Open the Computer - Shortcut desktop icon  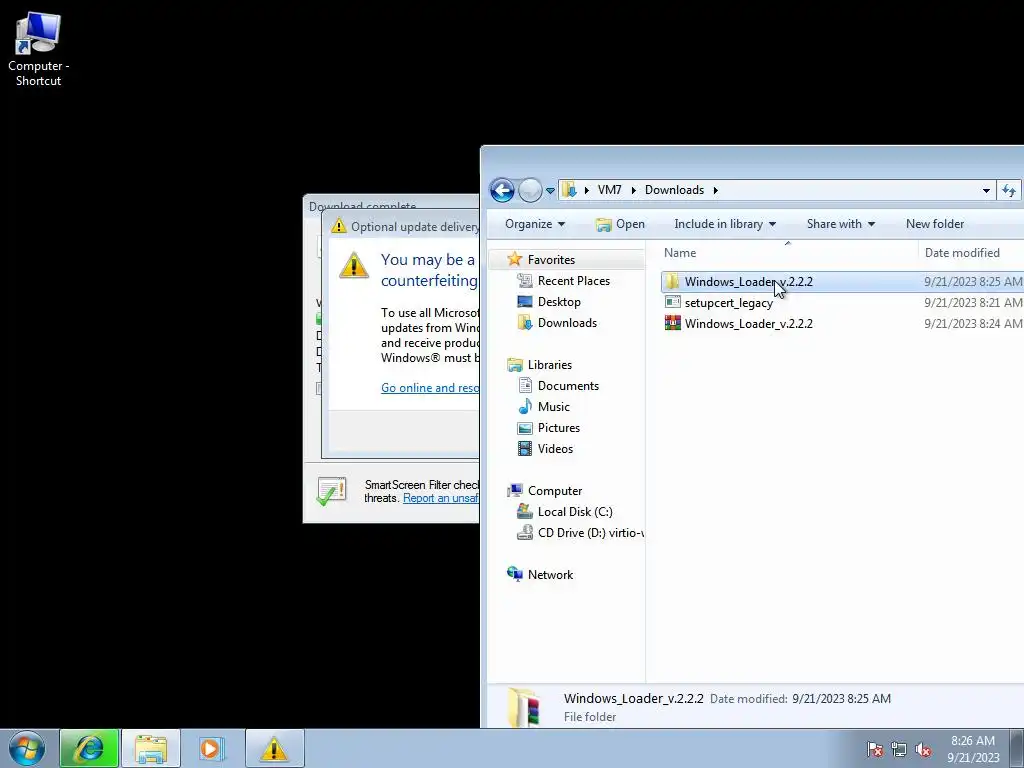[x=38, y=50]
